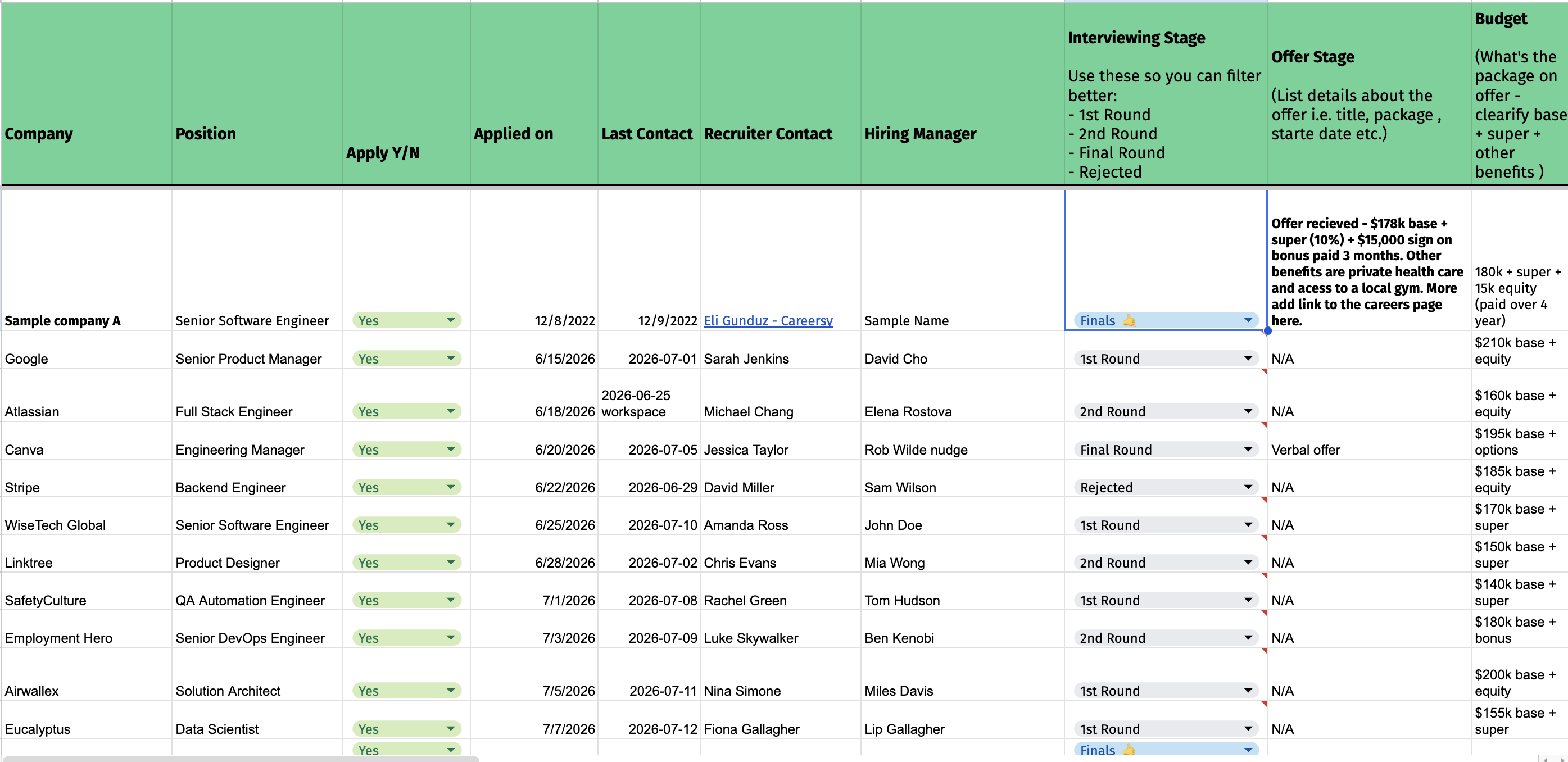This screenshot has height=762, width=1568.
Task: Open Apply Y/N dropdown for Stripe row
Action: click(406, 488)
